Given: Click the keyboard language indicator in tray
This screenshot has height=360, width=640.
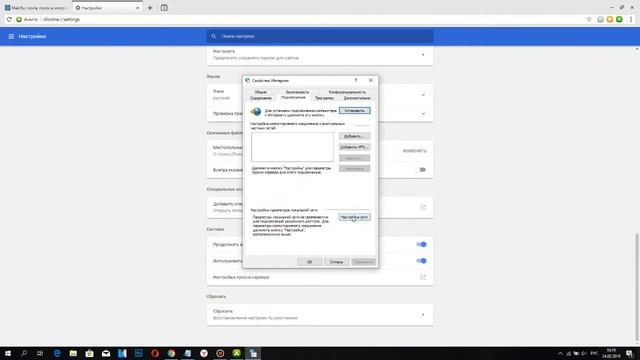Looking at the screenshot, I should 594,353.
